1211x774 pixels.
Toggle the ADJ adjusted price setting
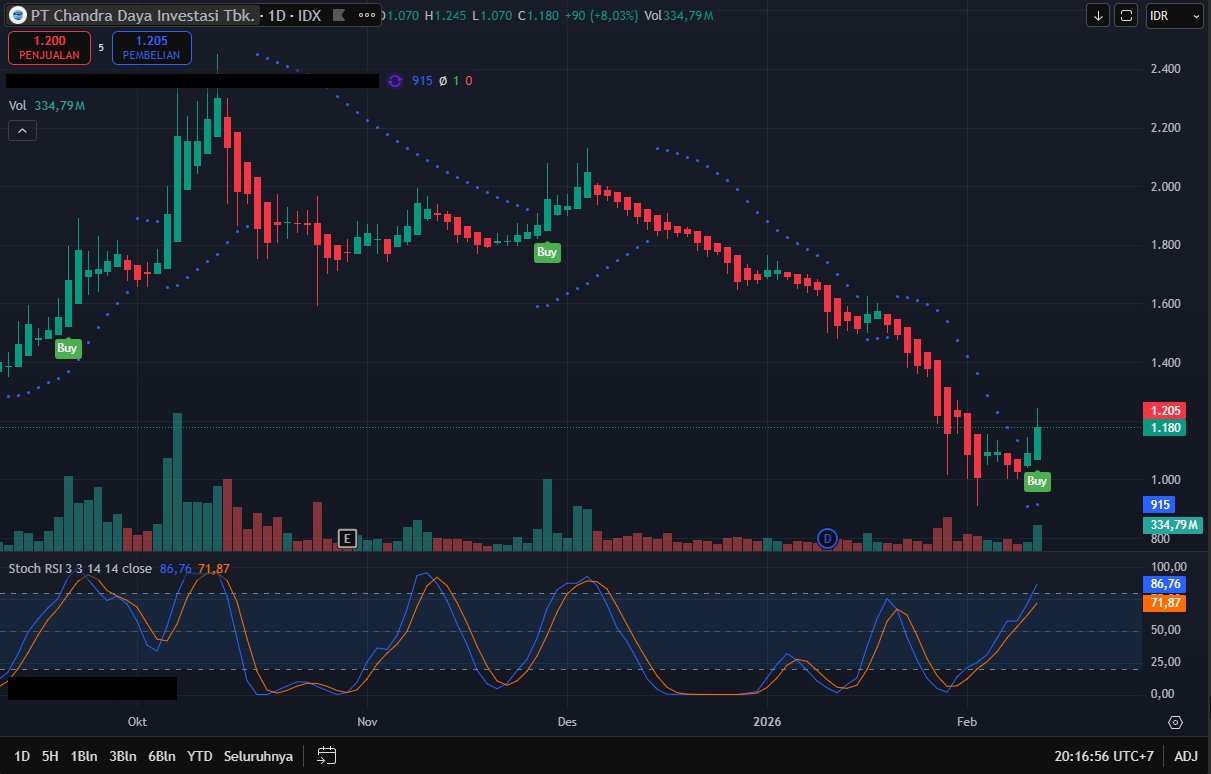[1186, 756]
